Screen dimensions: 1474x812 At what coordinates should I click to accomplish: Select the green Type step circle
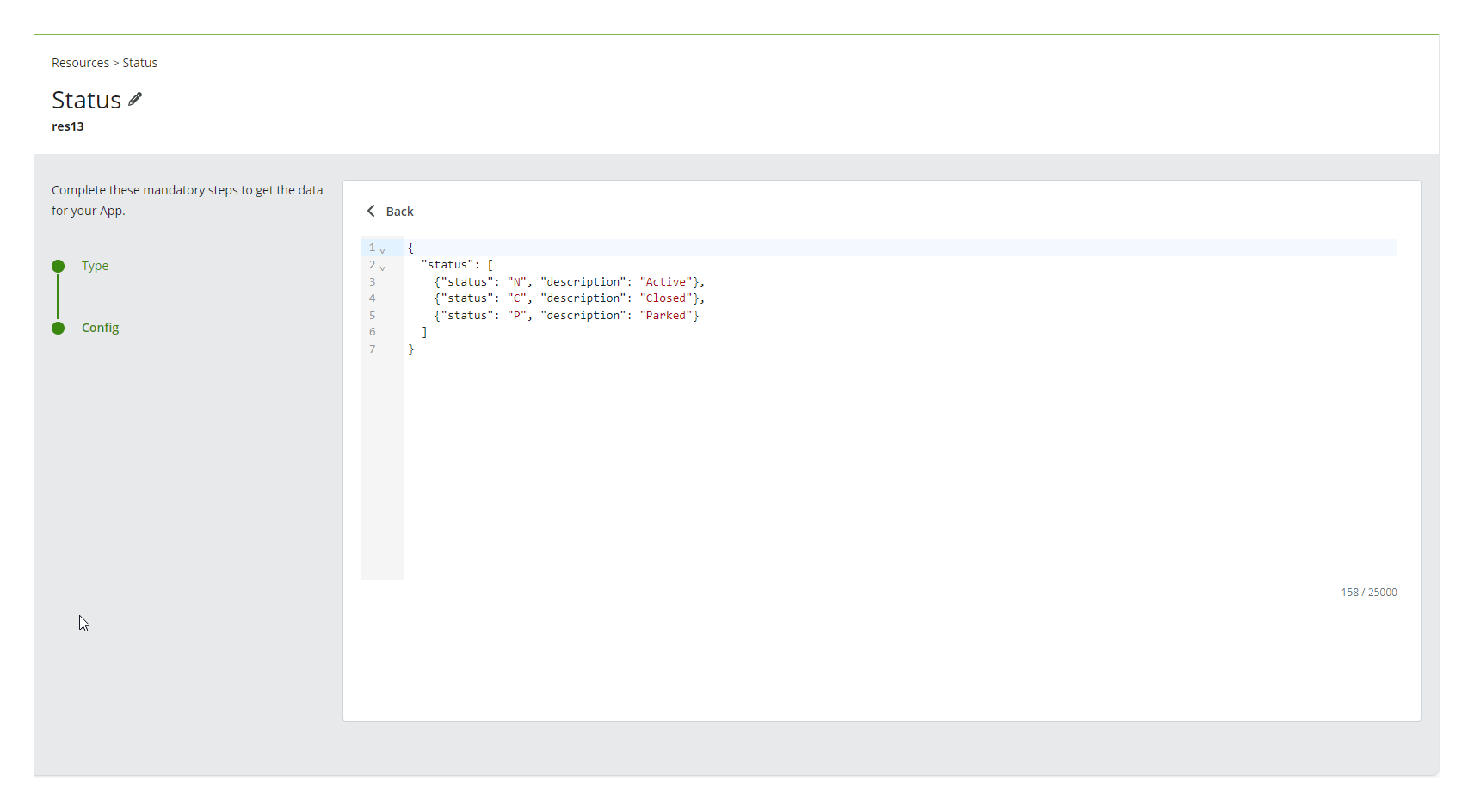(58, 266)
